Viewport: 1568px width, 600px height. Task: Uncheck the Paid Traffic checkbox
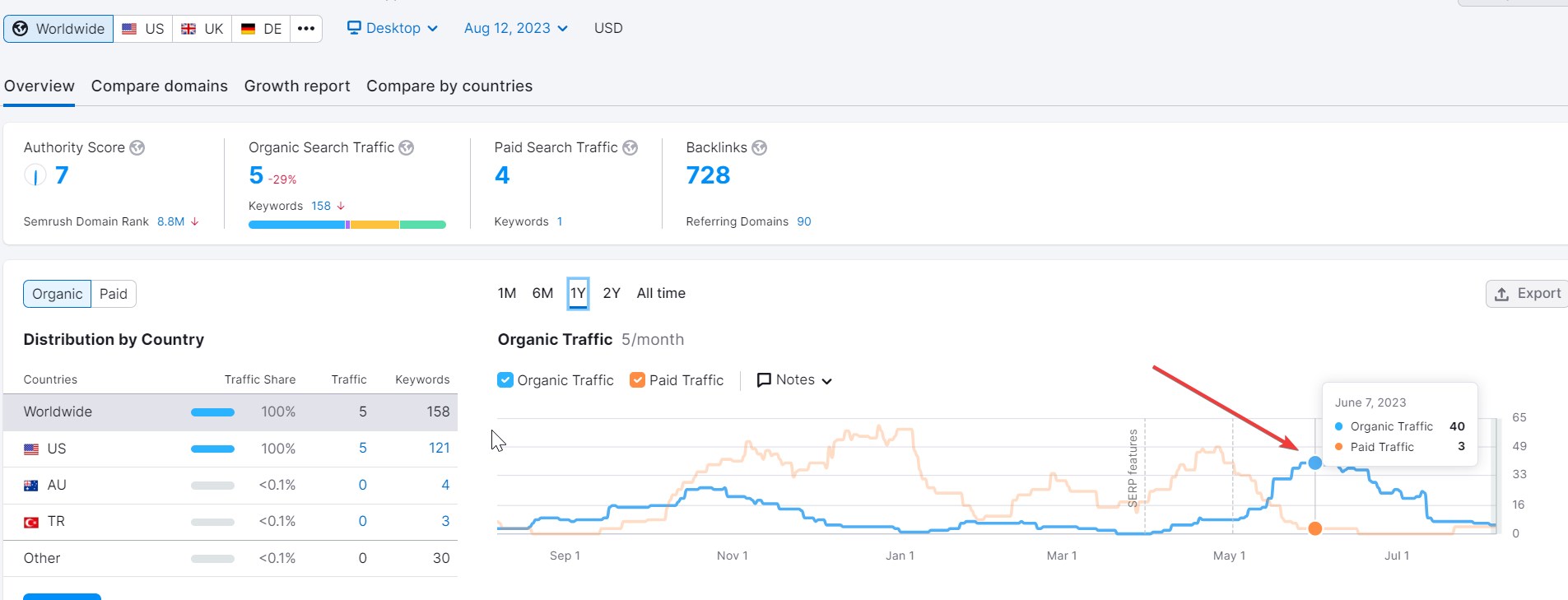point(637,380)
